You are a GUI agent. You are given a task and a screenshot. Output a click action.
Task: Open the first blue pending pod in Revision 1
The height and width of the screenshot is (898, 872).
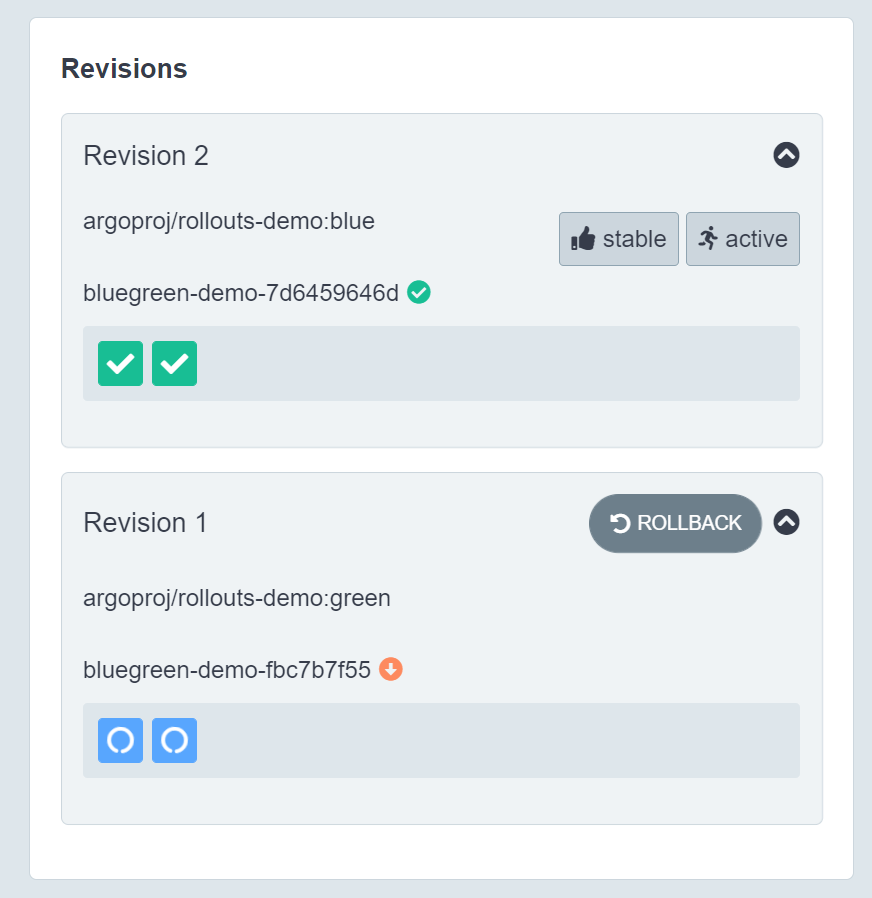[x=120, y=740]
